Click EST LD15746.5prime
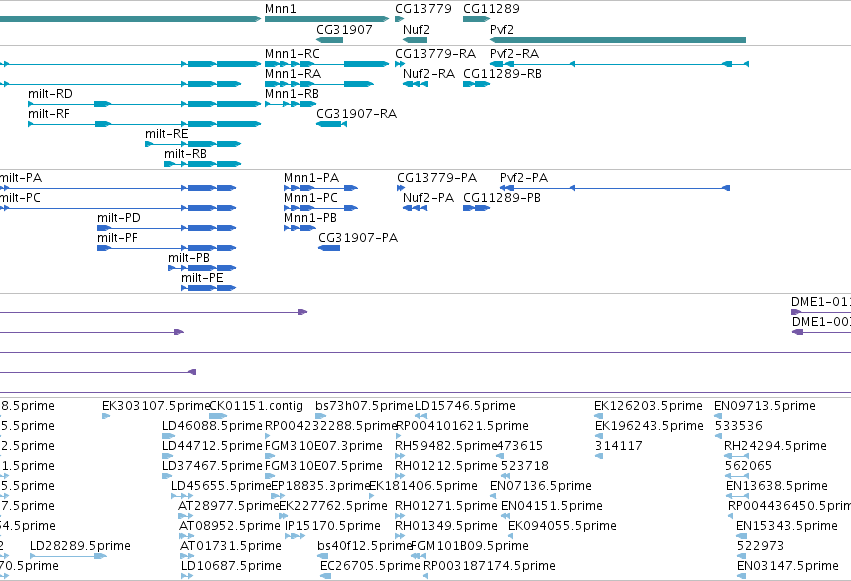The width and height of the screenshot is (851, 581). click(x=465, y=406)
